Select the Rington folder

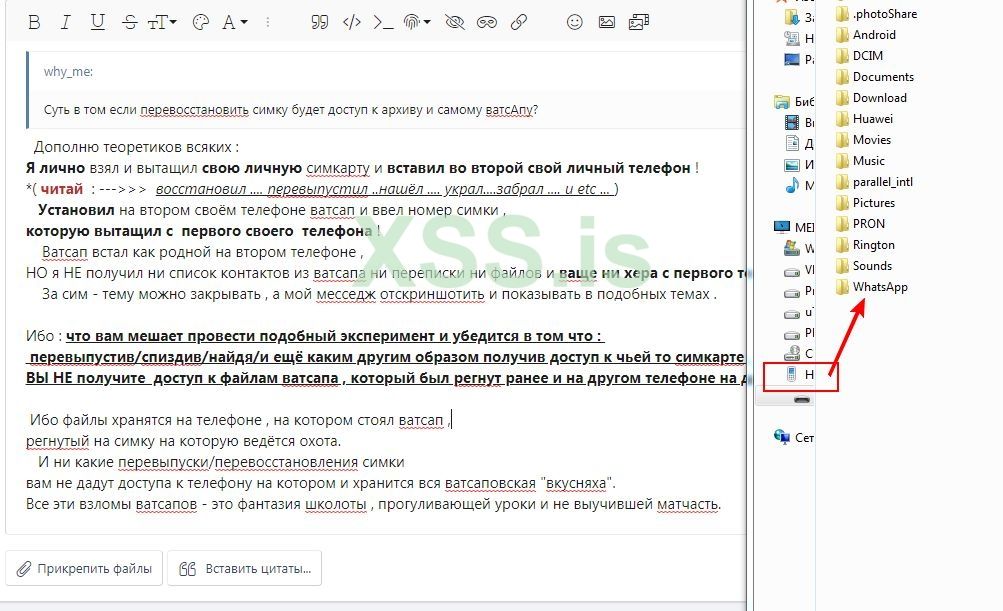pyautogui.click(x=865, y=245)
